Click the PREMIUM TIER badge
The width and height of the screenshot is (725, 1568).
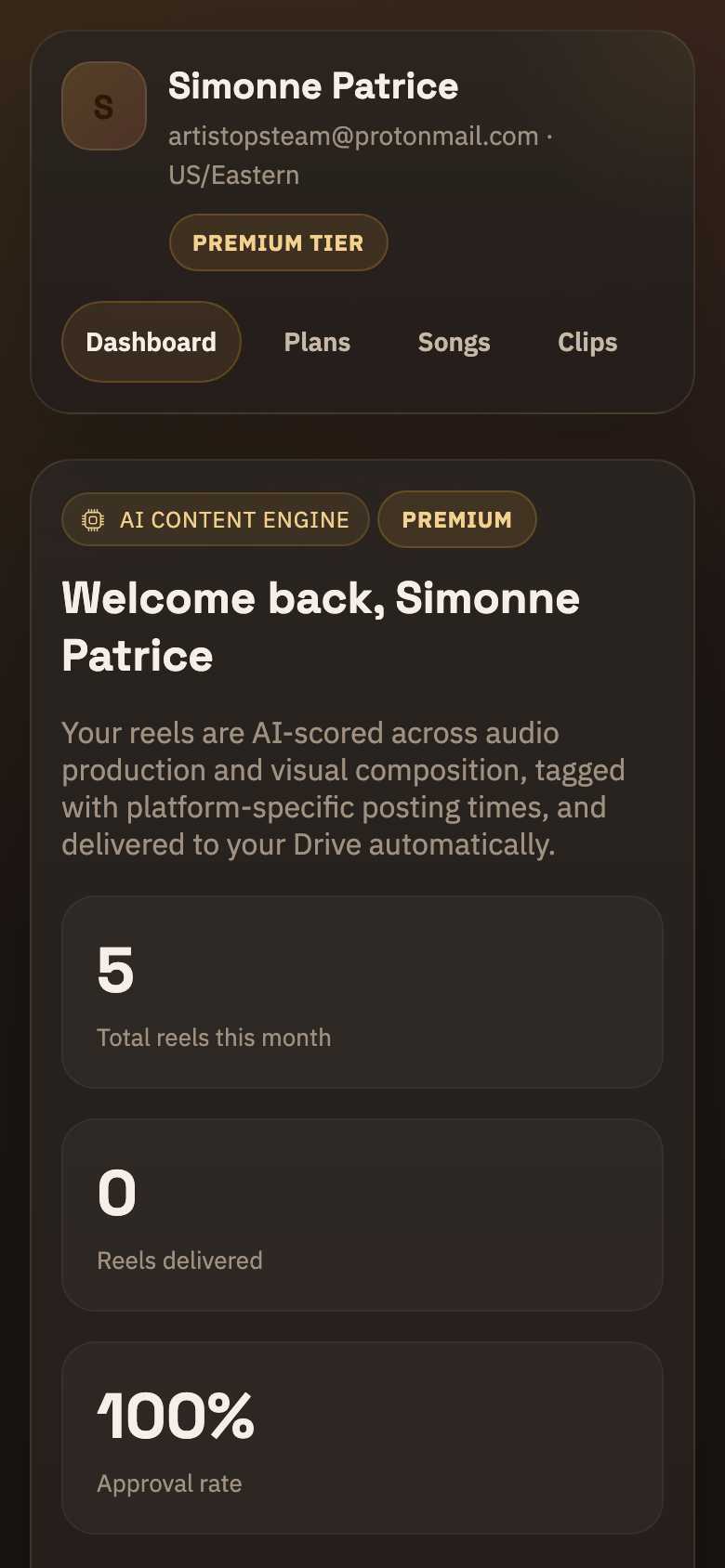click(278, 243)
